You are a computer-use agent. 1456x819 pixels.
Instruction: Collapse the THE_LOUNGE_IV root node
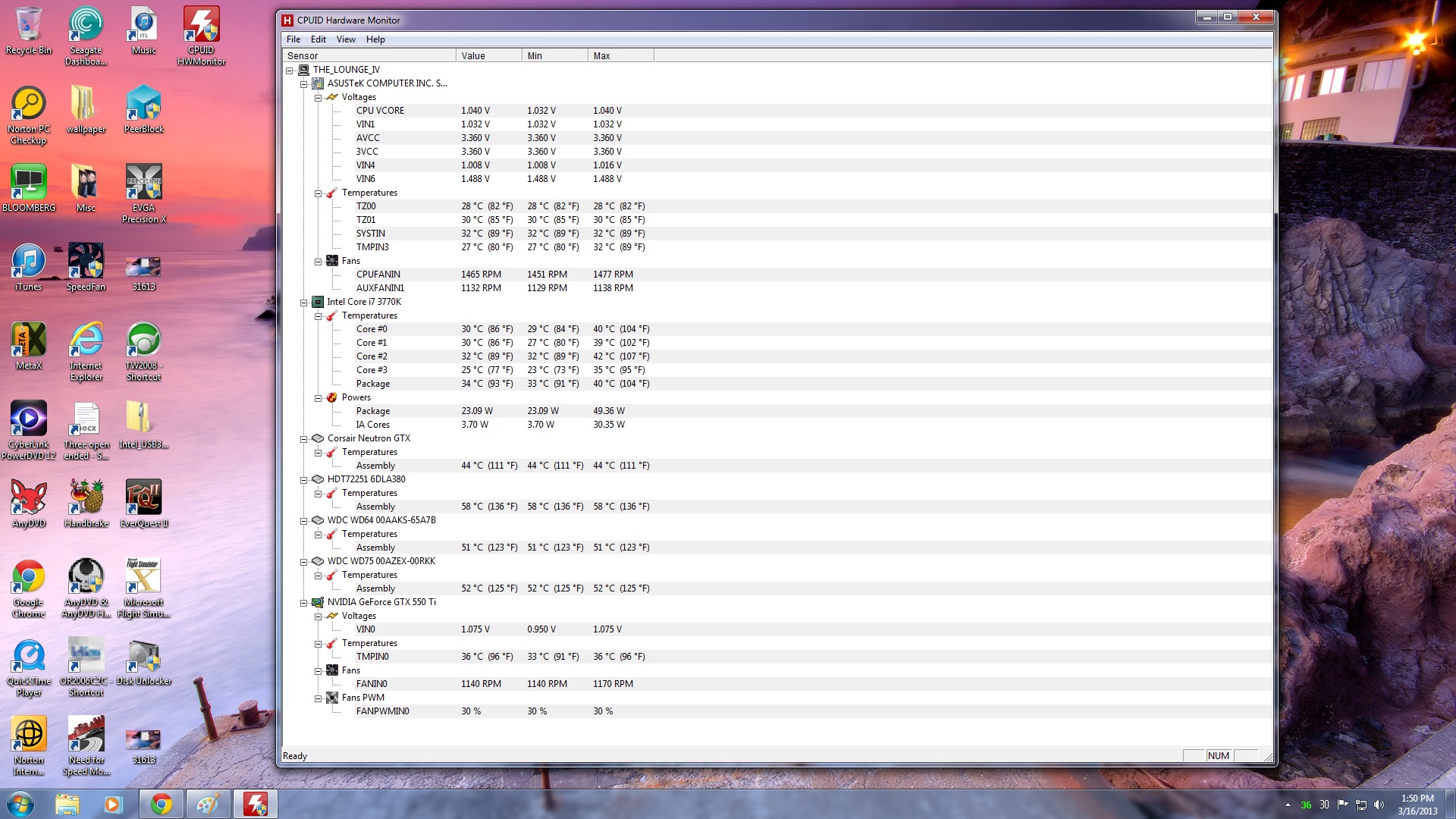(290, 71)
